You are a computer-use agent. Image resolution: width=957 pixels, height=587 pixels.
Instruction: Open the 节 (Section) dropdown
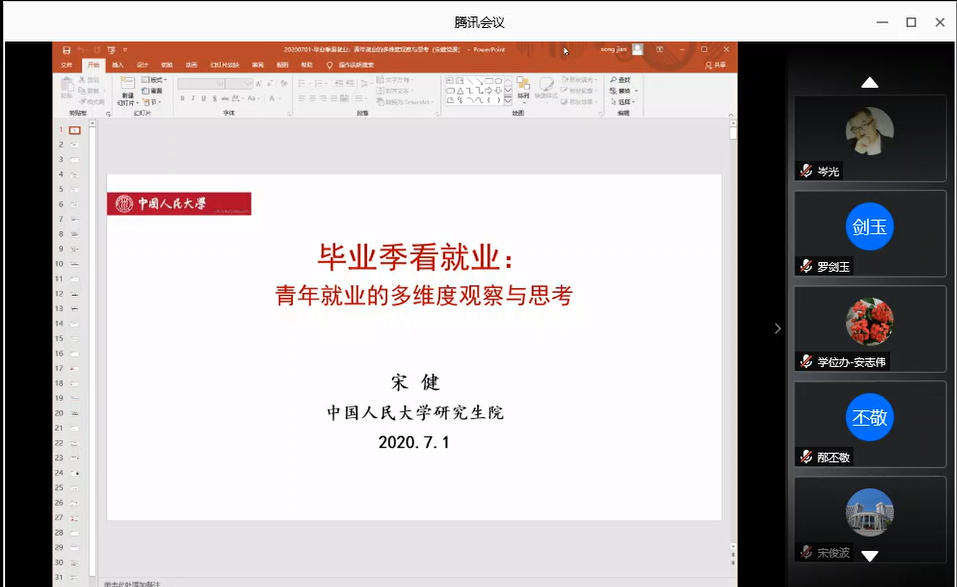click(151, 102)
